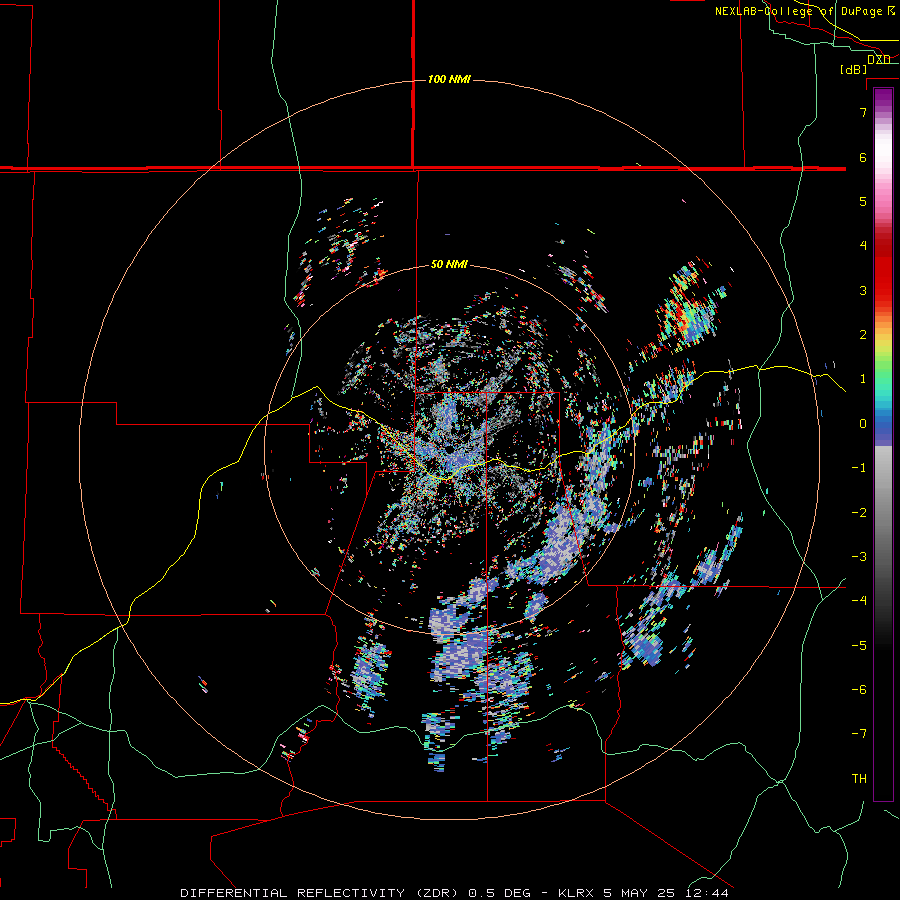Click the 1 value on the color scale

pos(863,379)
